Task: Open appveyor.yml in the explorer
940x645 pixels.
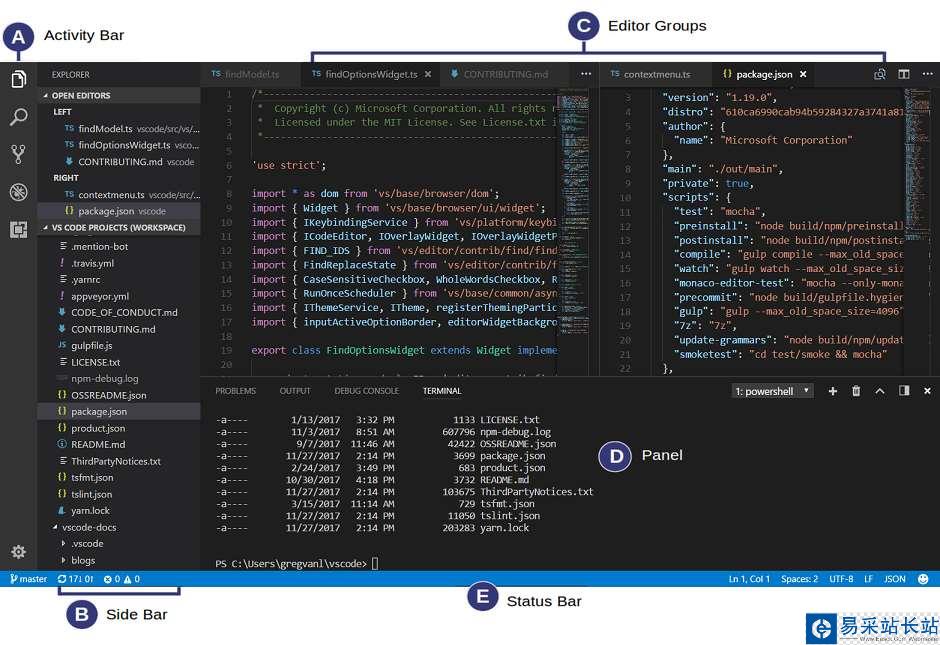Action: tap(119, 296)
